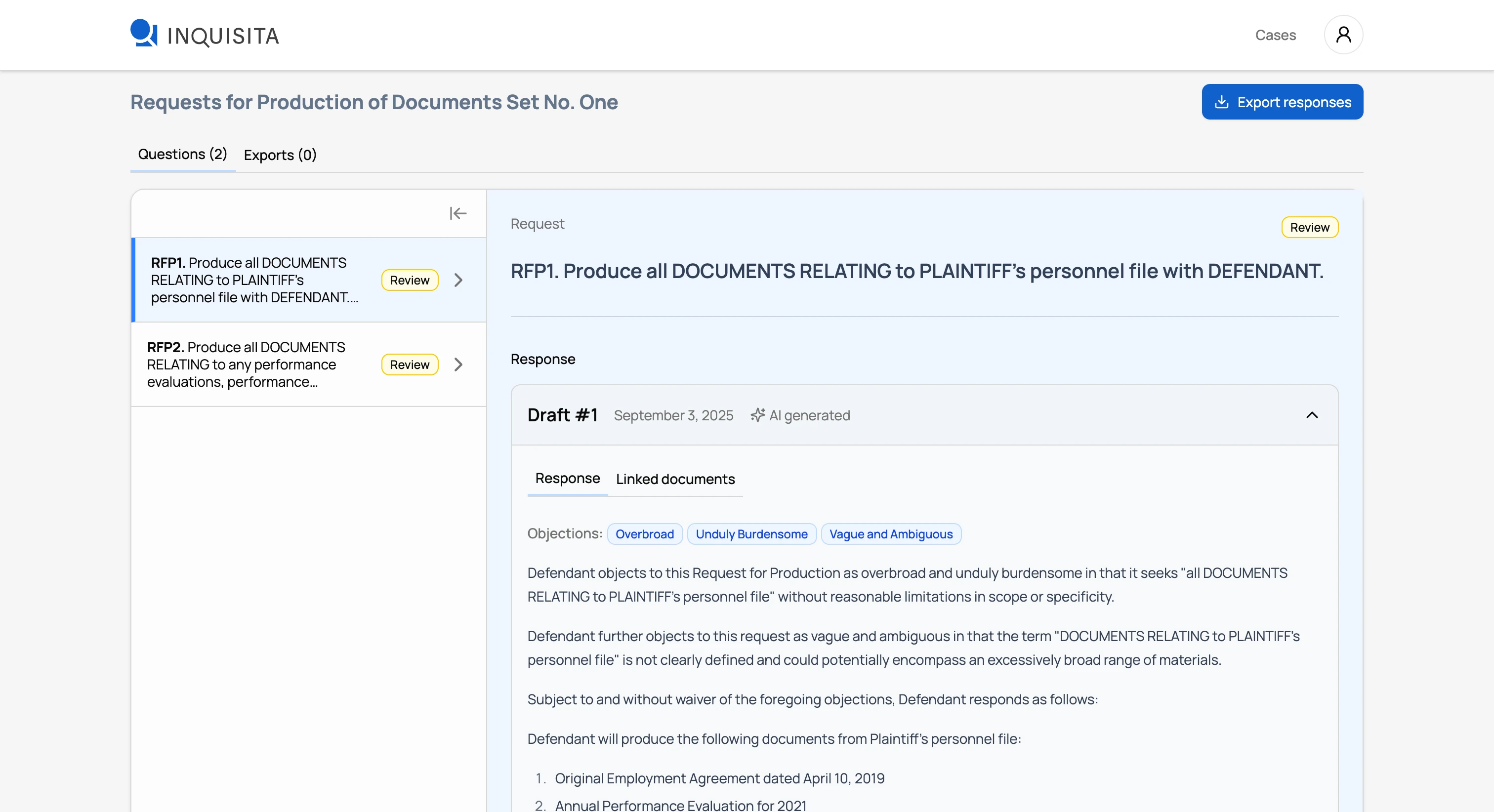Viewport: 1494px width, 812px height.
Task: Select the Response tab in Draft #1
Action: (x=567, y=479)
